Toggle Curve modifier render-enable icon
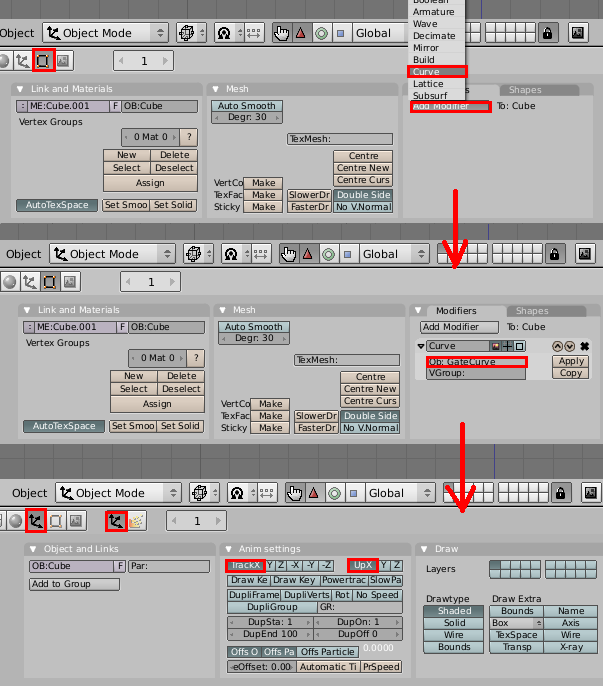This screenshot has height=686, width=603. (495, 346)
